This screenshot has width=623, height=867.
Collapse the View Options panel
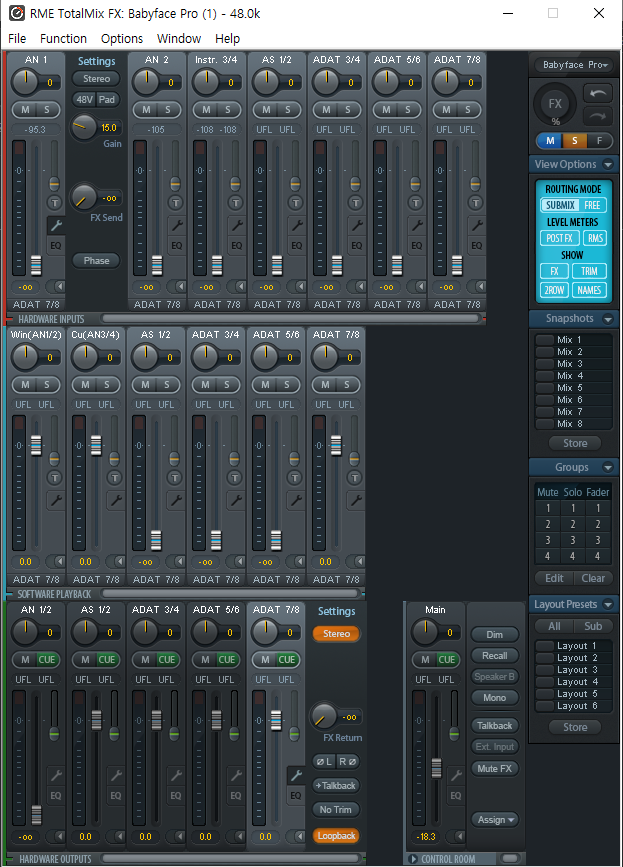tap(608, 164)
